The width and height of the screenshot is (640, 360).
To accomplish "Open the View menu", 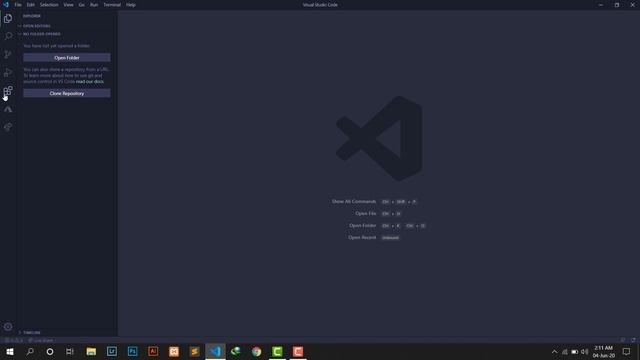I will [x=68, y=5].
